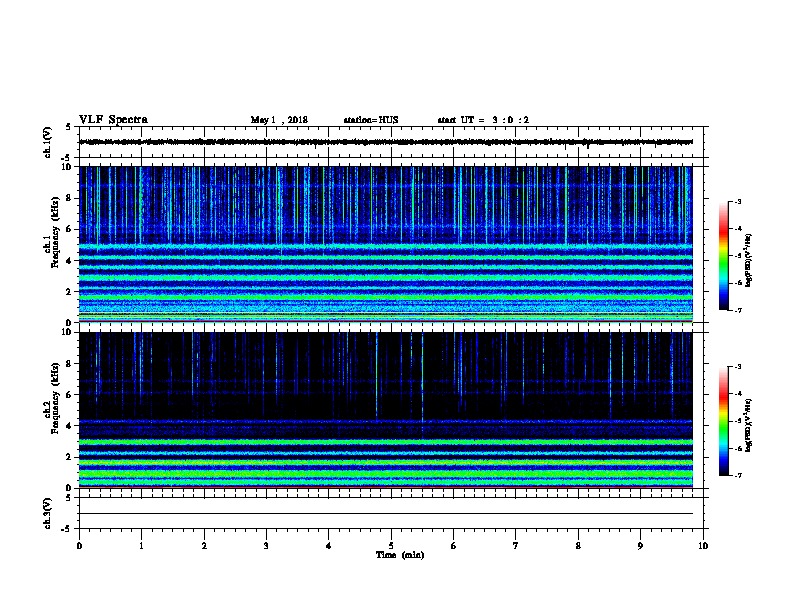Click the time axis tick label "3"
Image resolution: width=792 pixels, height=612 pixels.
tap(266, 546)
